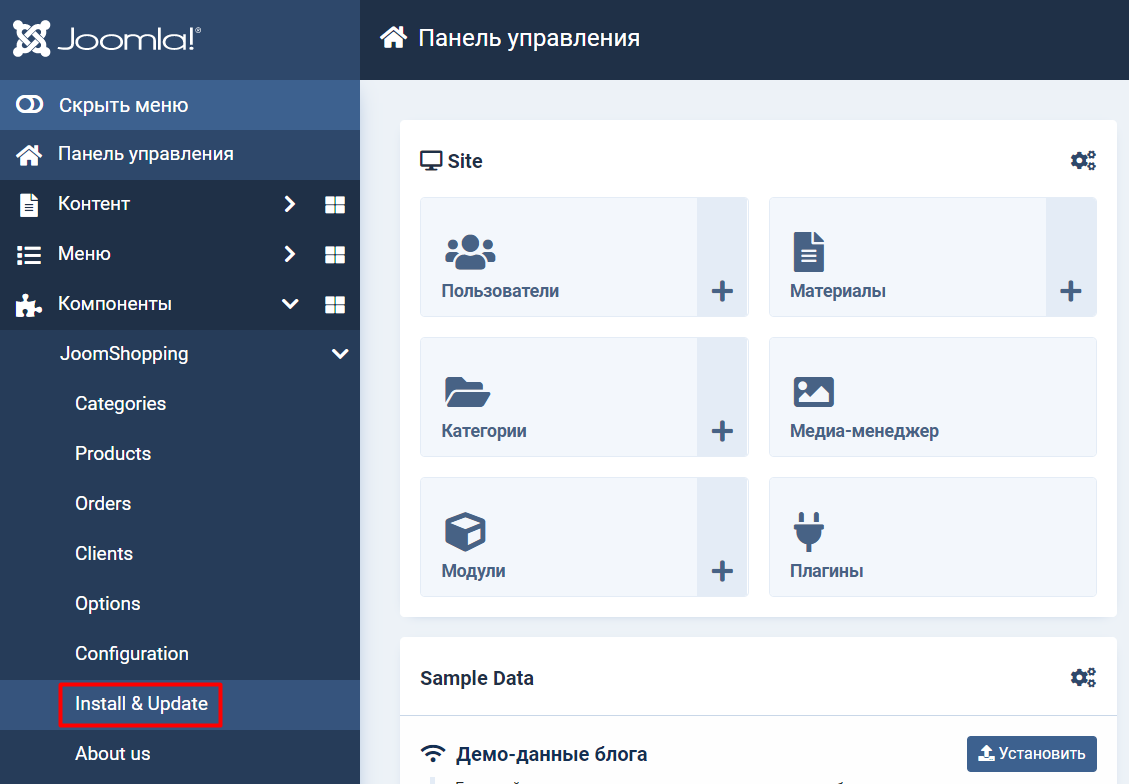This screenshot has width=1129, height=784.
Task: Click the Компоненты menu label
Action: (114, 304)
